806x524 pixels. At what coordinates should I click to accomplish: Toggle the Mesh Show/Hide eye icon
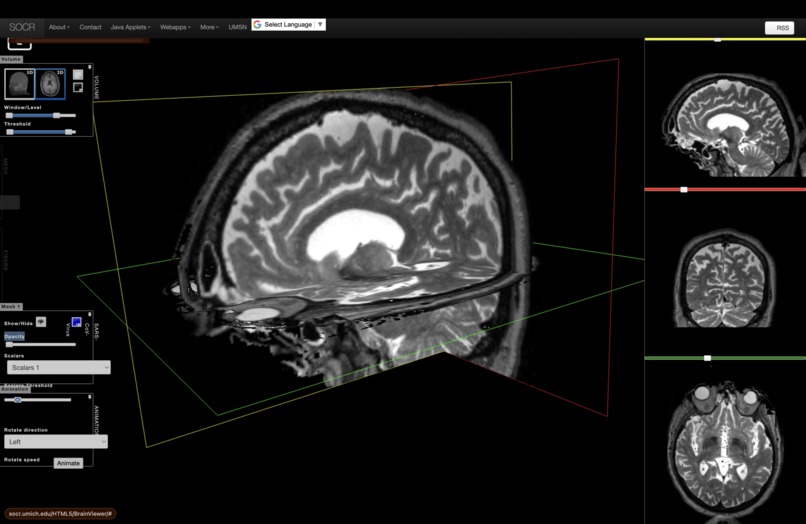pos(41,322)
